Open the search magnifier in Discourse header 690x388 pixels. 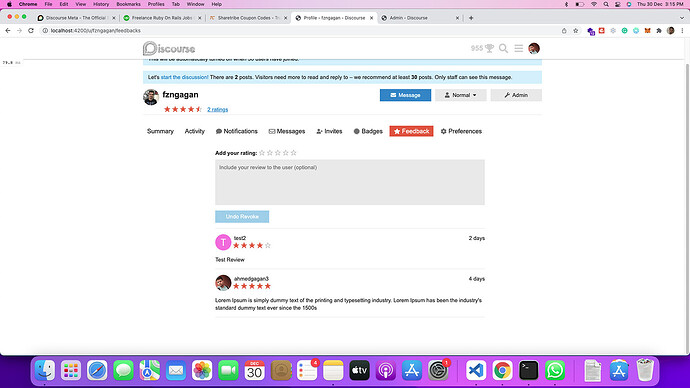click(x=503, y=48)
